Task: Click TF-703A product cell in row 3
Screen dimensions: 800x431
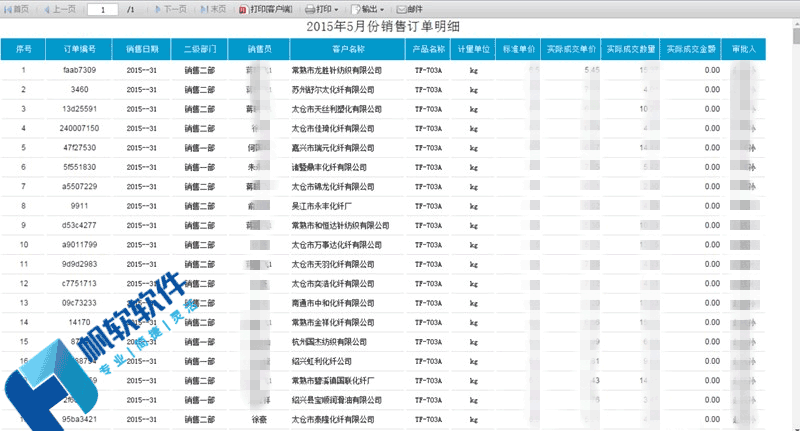Action: tap(428, 109)
